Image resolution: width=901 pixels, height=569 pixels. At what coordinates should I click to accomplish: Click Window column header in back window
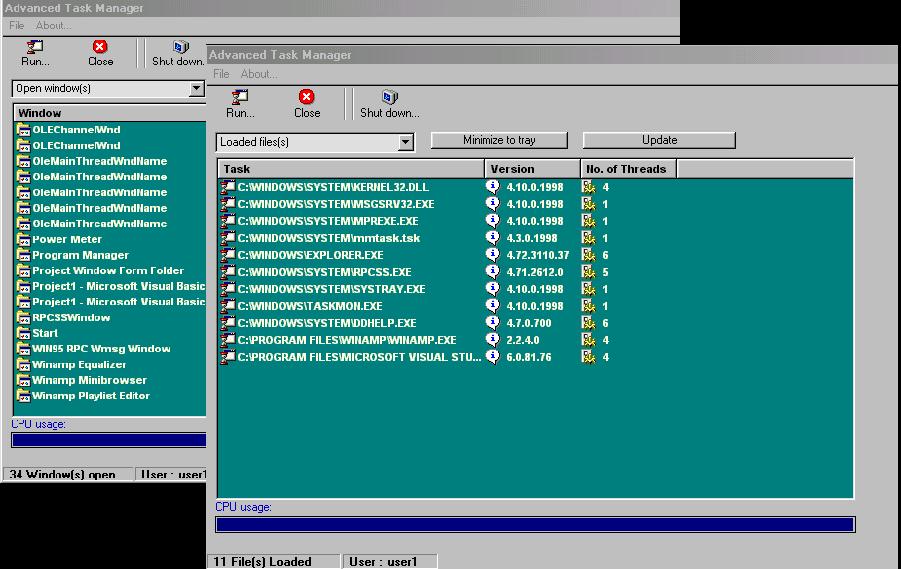click(109, 113)
